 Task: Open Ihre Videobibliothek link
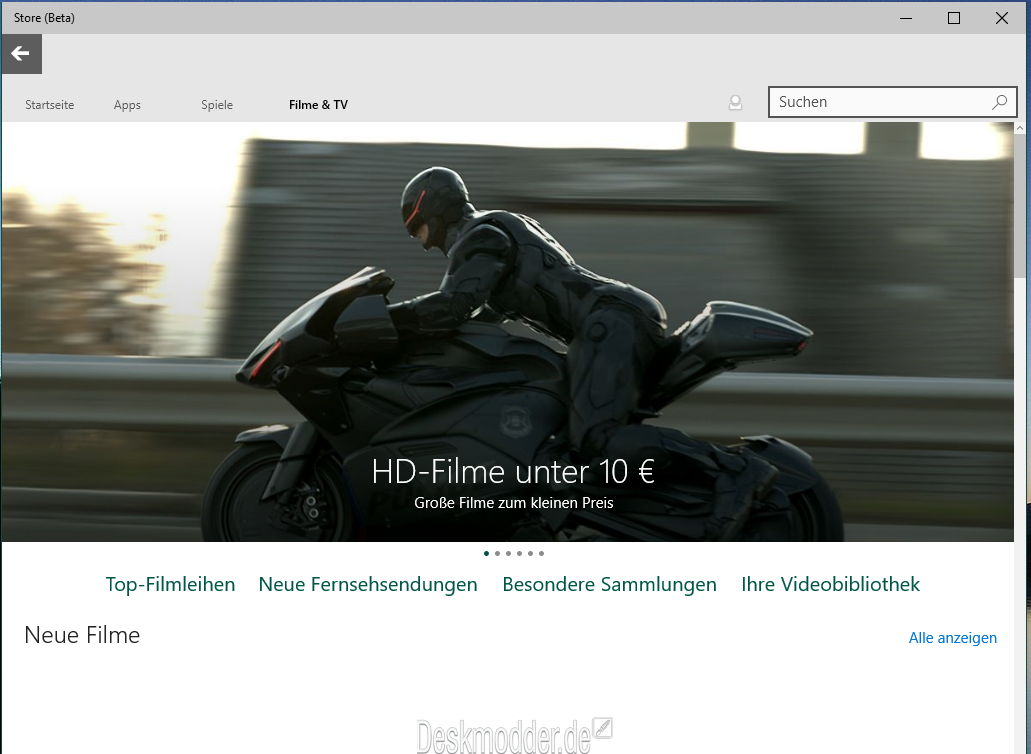click(830, 584)
